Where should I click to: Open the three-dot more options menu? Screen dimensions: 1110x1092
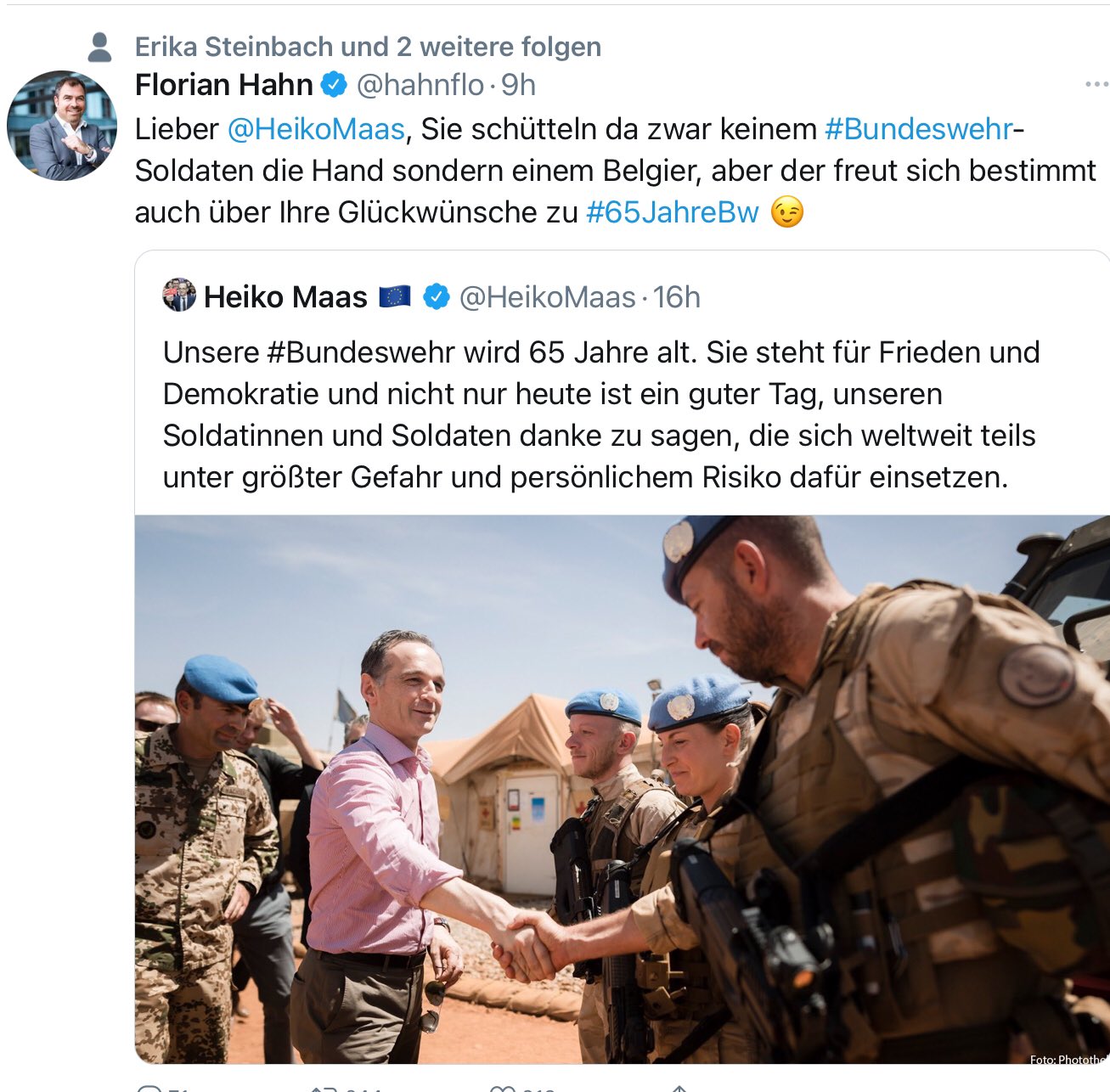click(x=1097, y=84)
